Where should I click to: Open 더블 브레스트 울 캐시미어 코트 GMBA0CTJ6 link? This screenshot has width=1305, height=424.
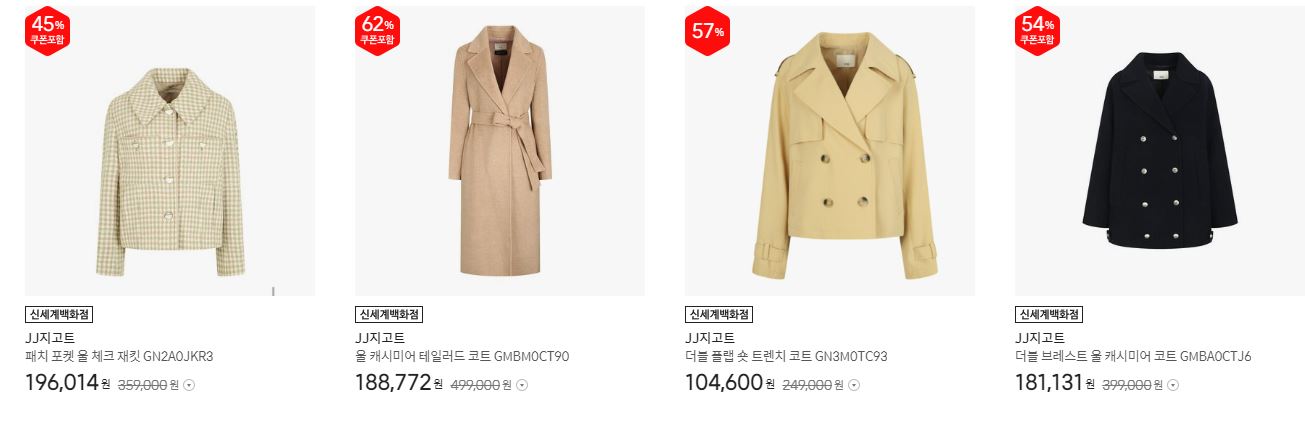tap(1133, 356)
